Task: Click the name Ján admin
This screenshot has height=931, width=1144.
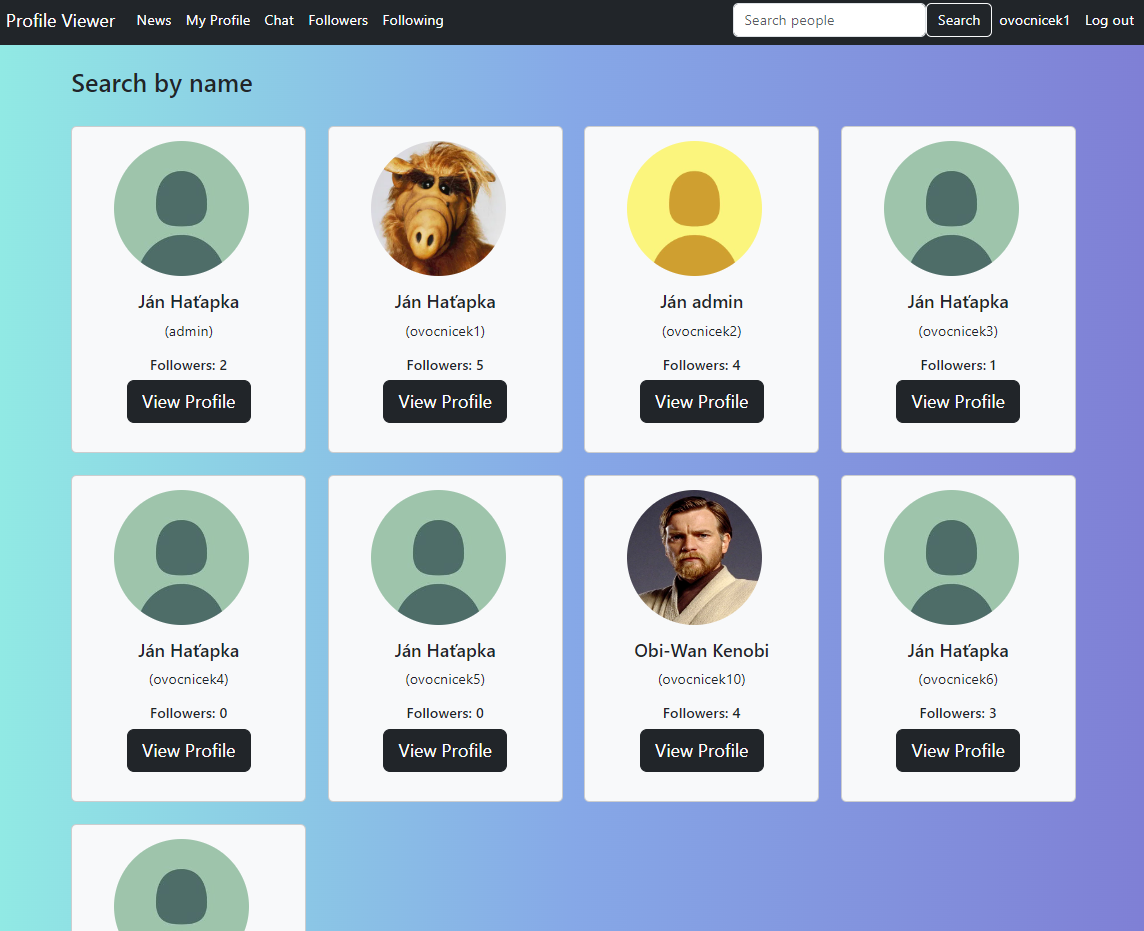Action: point(702,302)
